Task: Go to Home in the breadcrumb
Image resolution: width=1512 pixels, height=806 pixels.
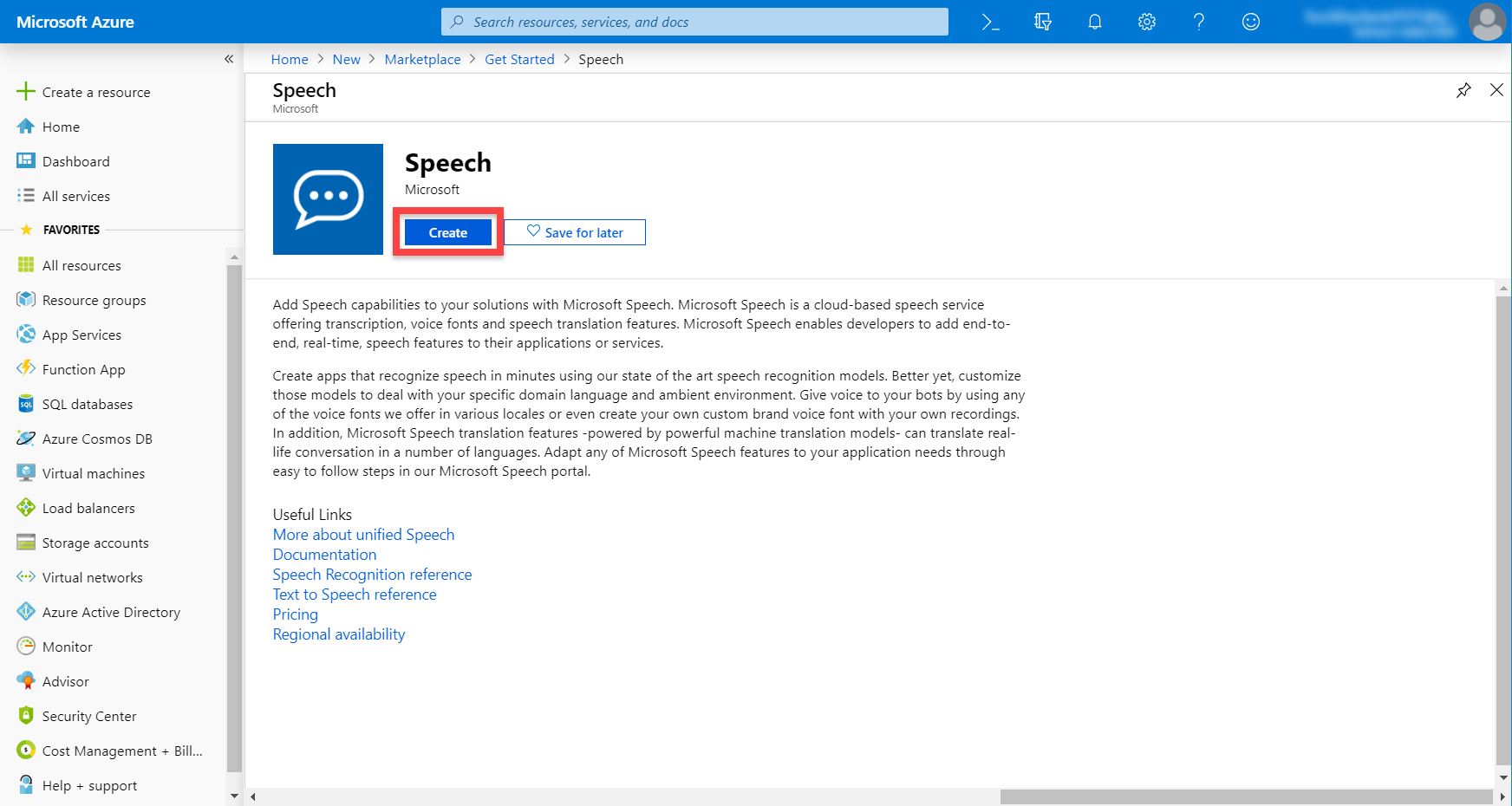Action: click(x=290, y=59)
